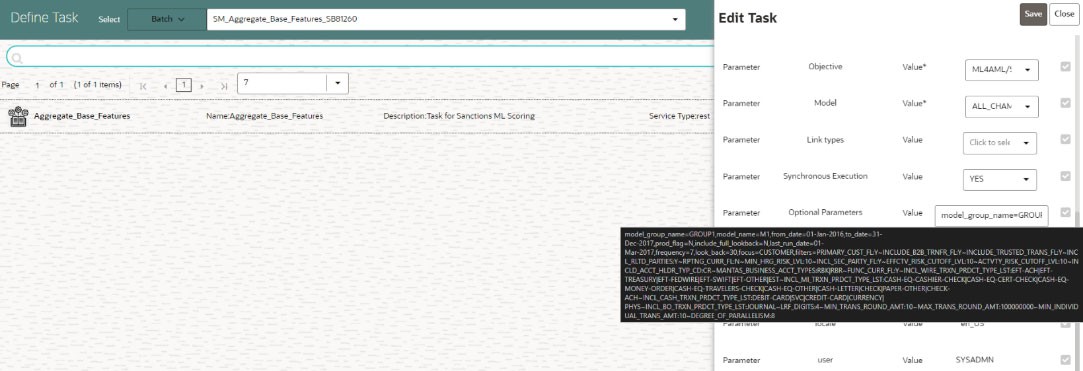This screenshot has width=1083, height=371.
Task: Click the Aggregate_Base_Features task label
Action: click(x=82, y=116)
